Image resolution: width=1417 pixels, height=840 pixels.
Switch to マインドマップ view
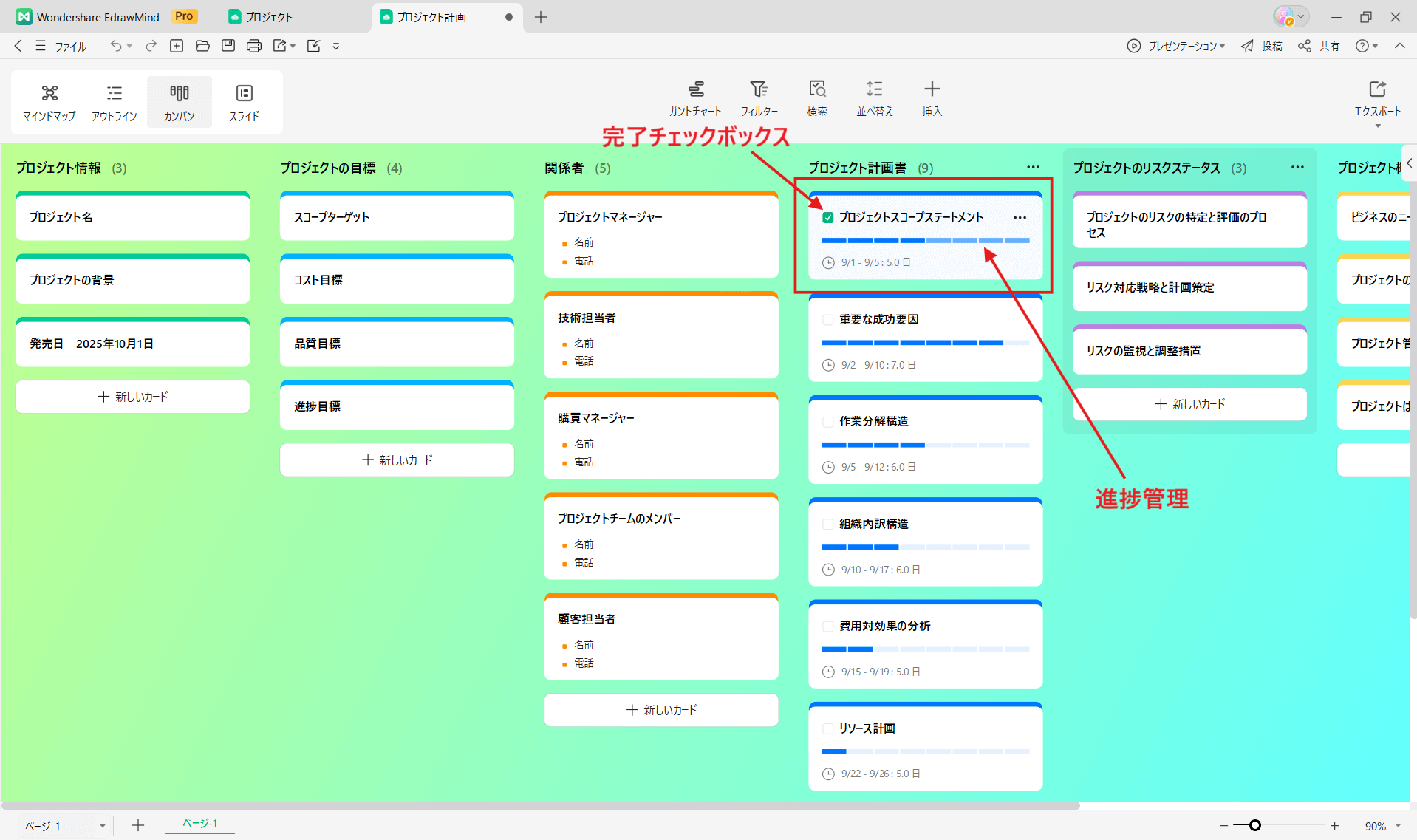pyautogui.click(x=49, y=102)
